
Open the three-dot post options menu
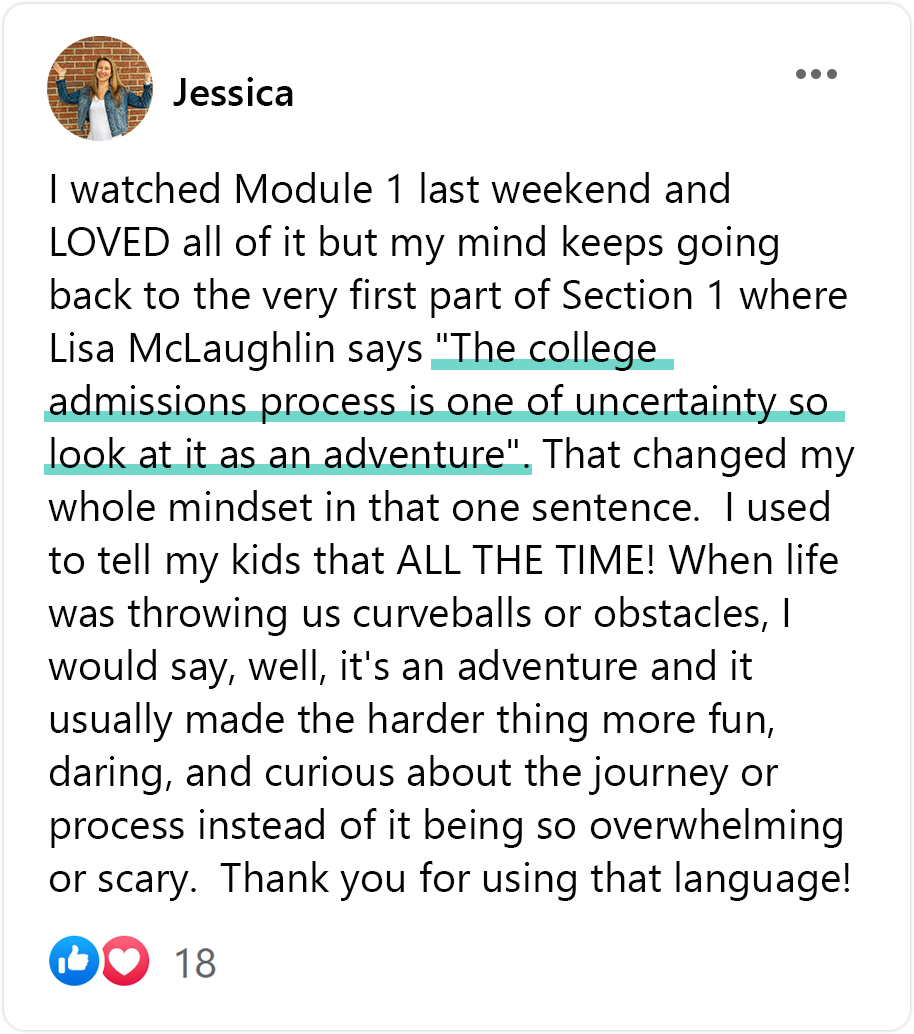click(x=816, y=74)
